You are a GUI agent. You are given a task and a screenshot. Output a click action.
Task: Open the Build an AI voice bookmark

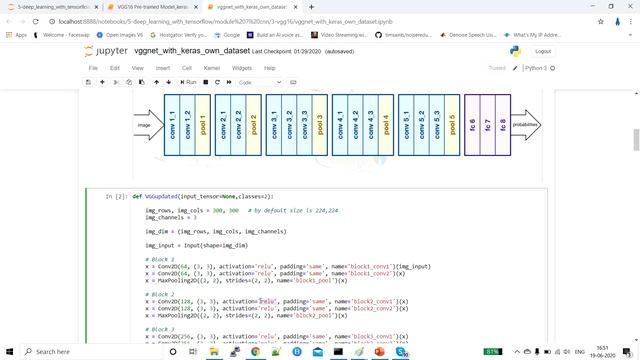click(275, 35)
